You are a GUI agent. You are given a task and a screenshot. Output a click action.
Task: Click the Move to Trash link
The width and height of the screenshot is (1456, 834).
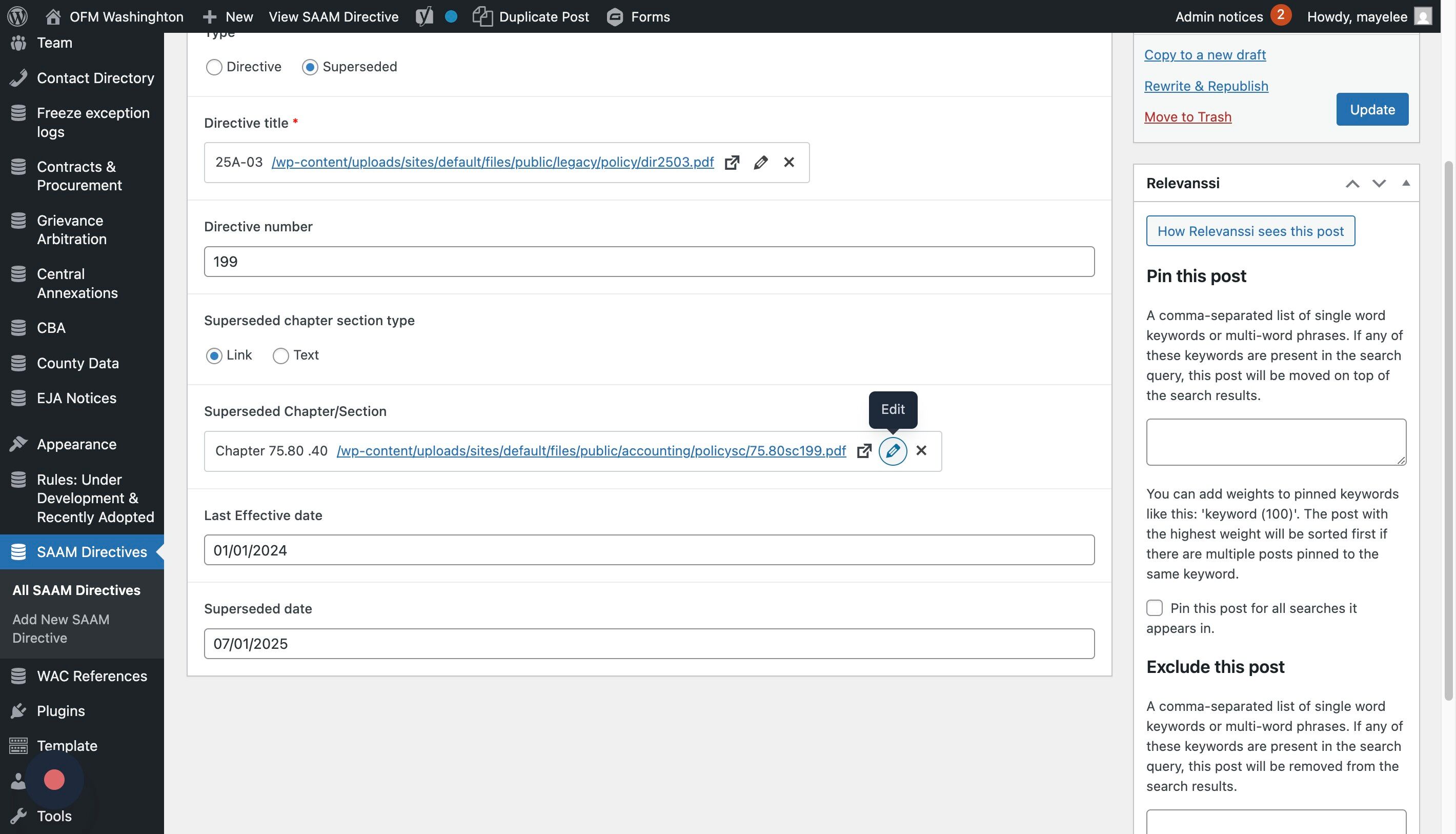[x=1187, y=117]
